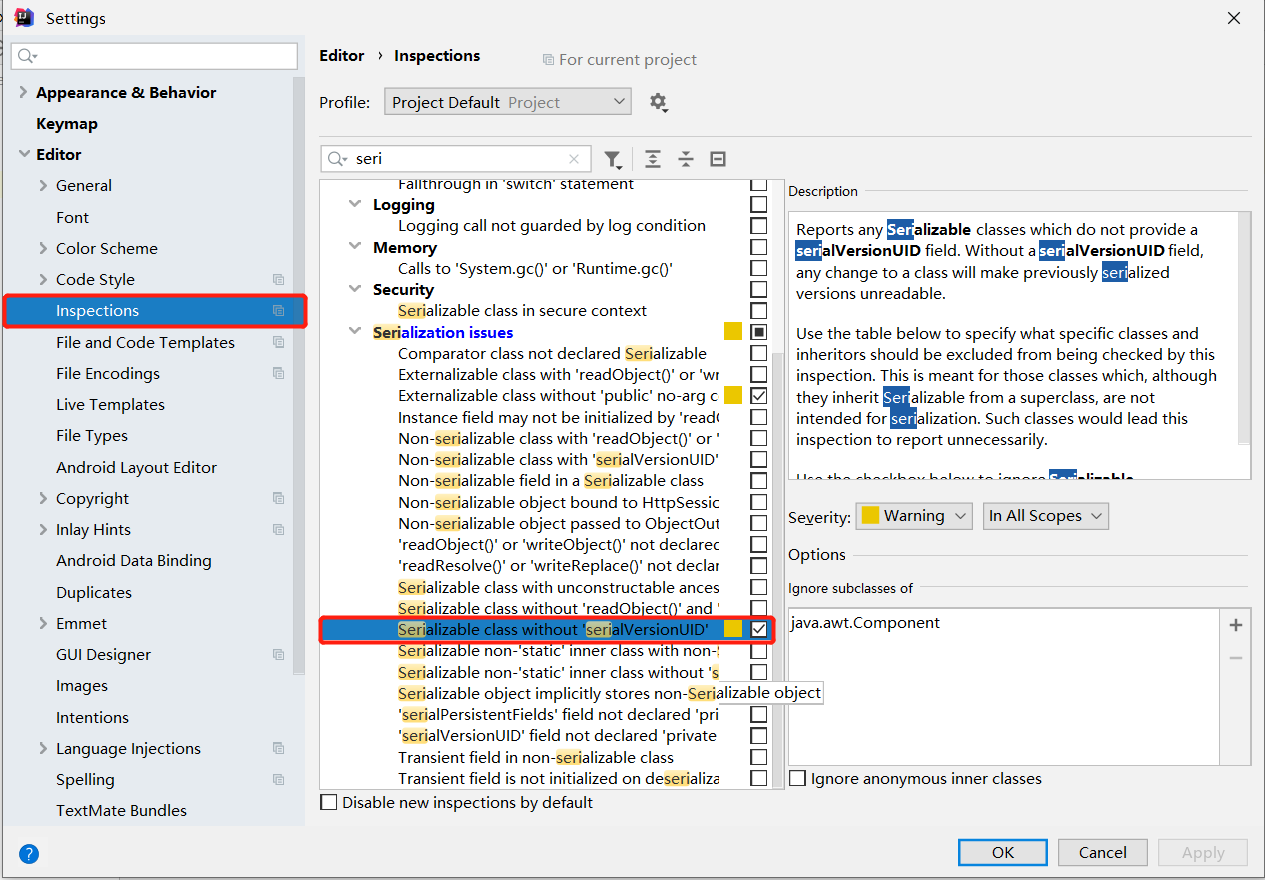The image size is (1265, 880).
Task: Click the inspections search field containing 'seri'
Action: pos(457,159)
